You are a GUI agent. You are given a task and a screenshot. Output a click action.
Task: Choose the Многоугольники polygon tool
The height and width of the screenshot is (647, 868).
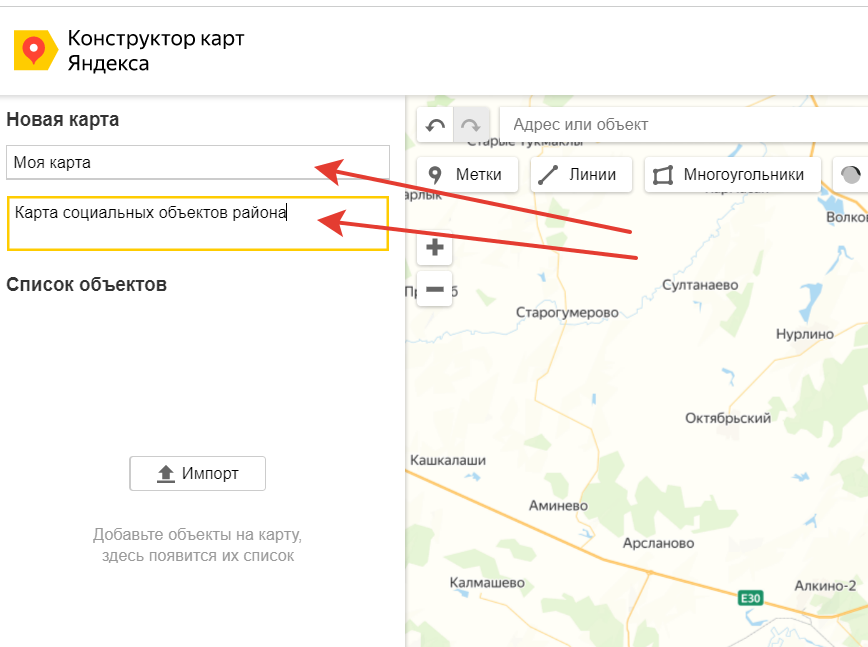[732, 174]
